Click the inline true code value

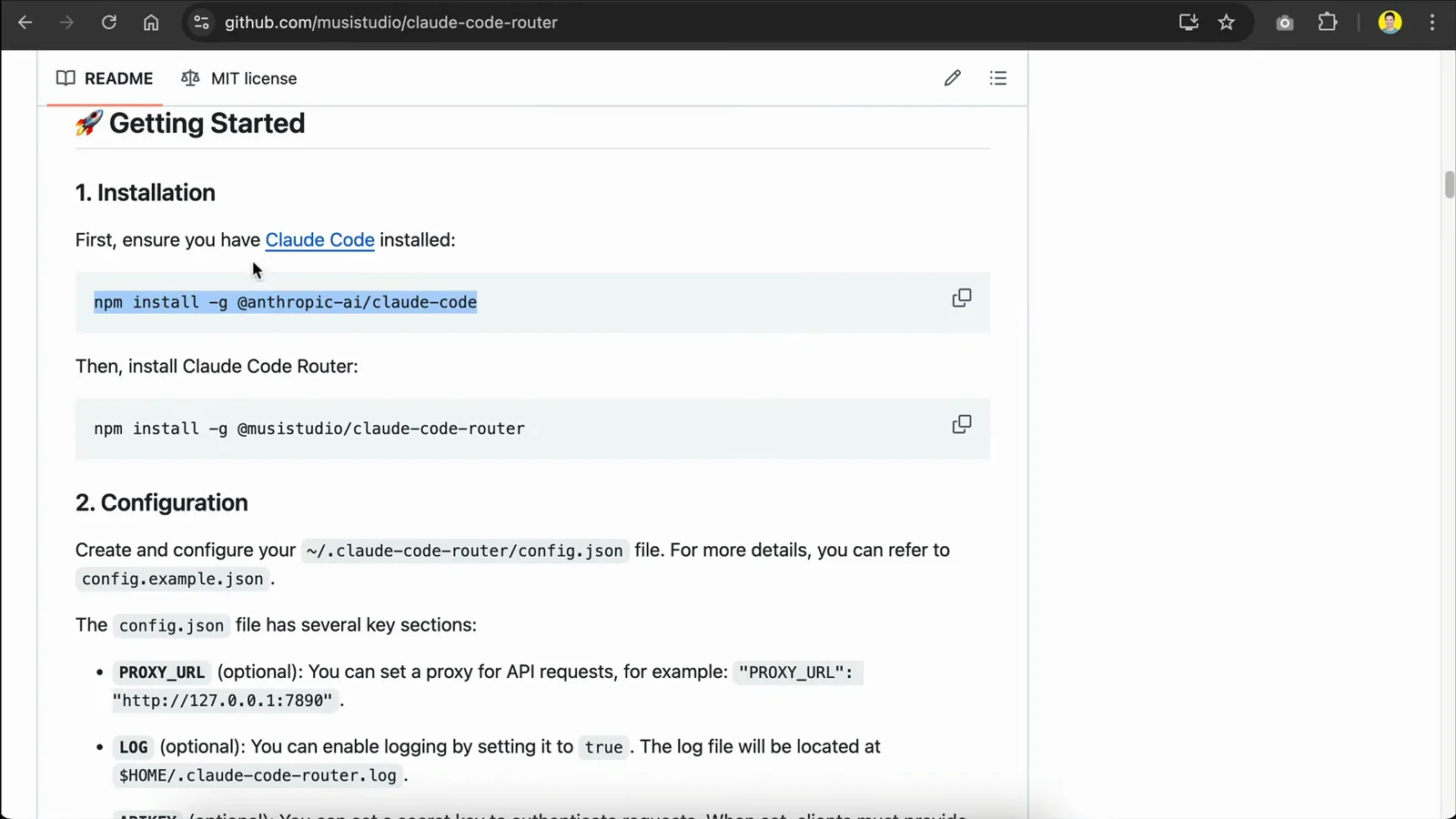coord(603,747)
